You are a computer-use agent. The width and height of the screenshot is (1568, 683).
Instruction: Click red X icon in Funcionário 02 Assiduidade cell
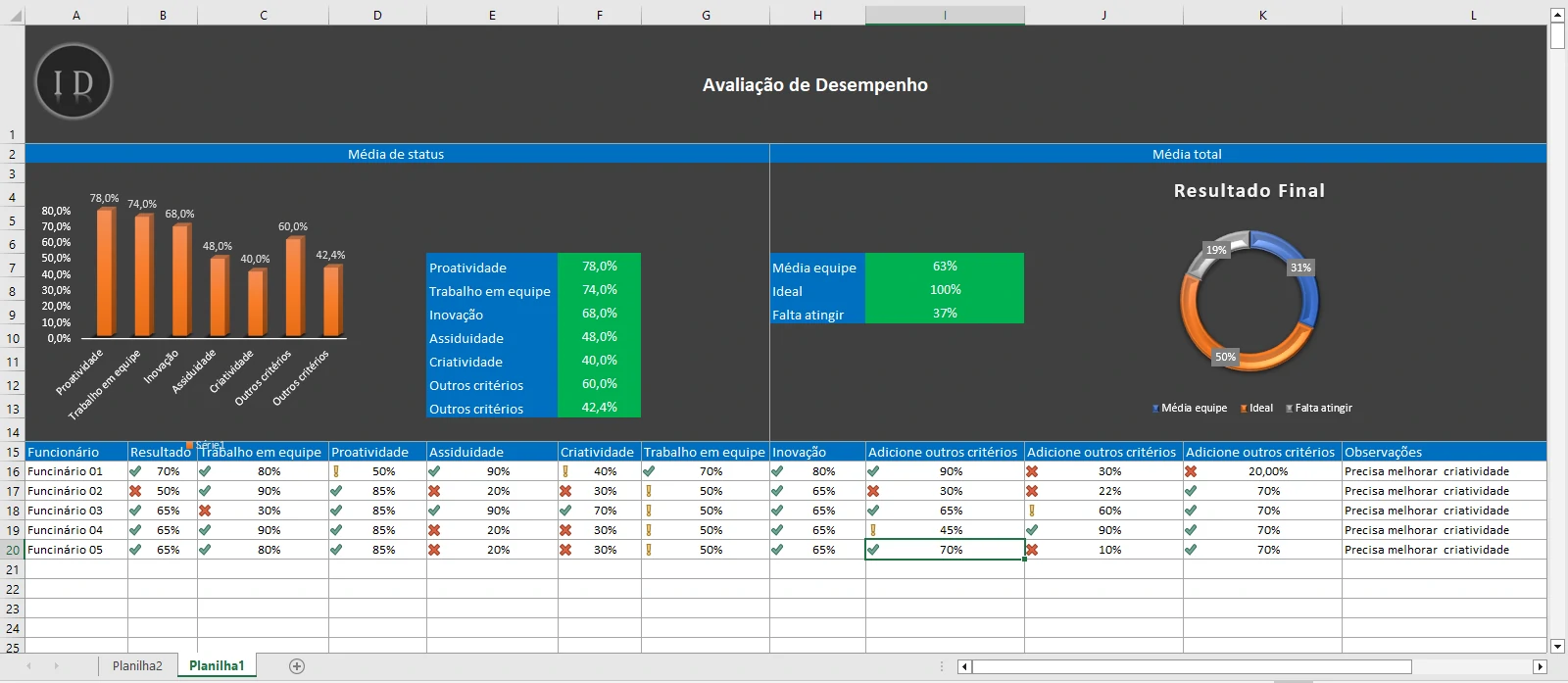[x=434, y=491]
